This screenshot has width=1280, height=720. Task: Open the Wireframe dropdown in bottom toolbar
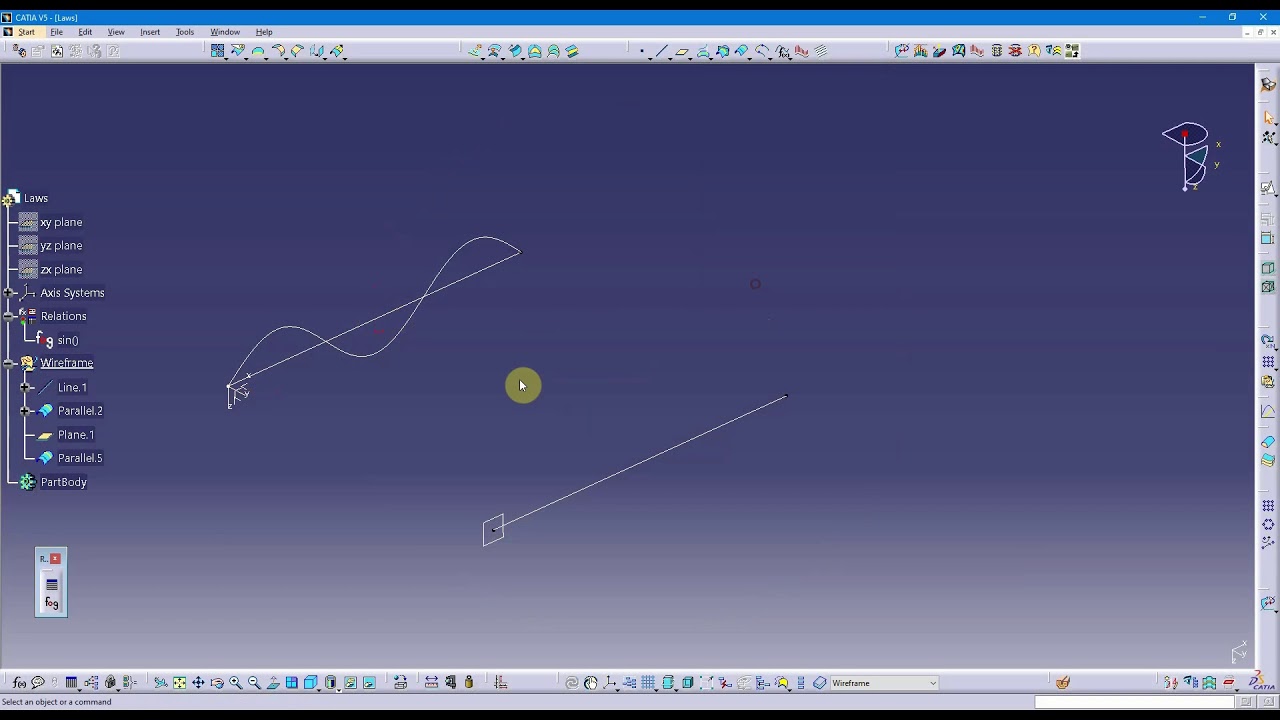pos(933,683)
